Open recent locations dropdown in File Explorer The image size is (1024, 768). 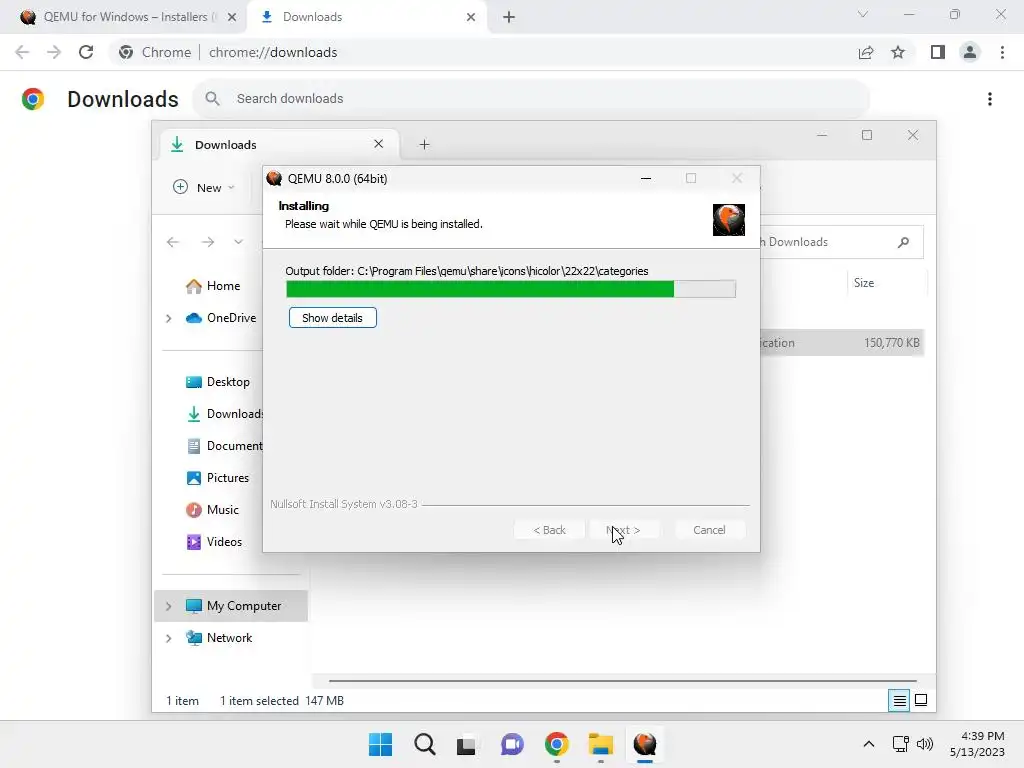[238, 242]
